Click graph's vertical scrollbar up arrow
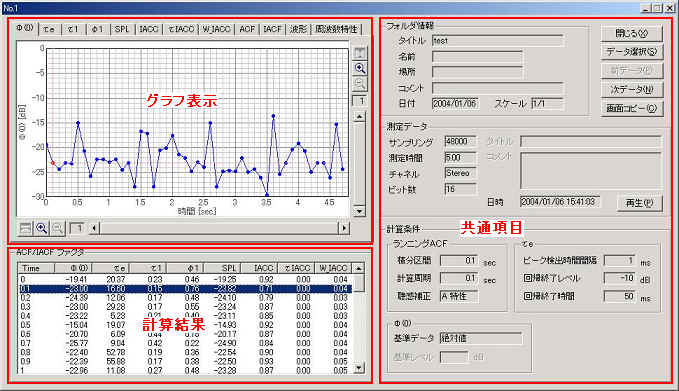The width and height of the screenshot is (679, 391). pos(359,116)
